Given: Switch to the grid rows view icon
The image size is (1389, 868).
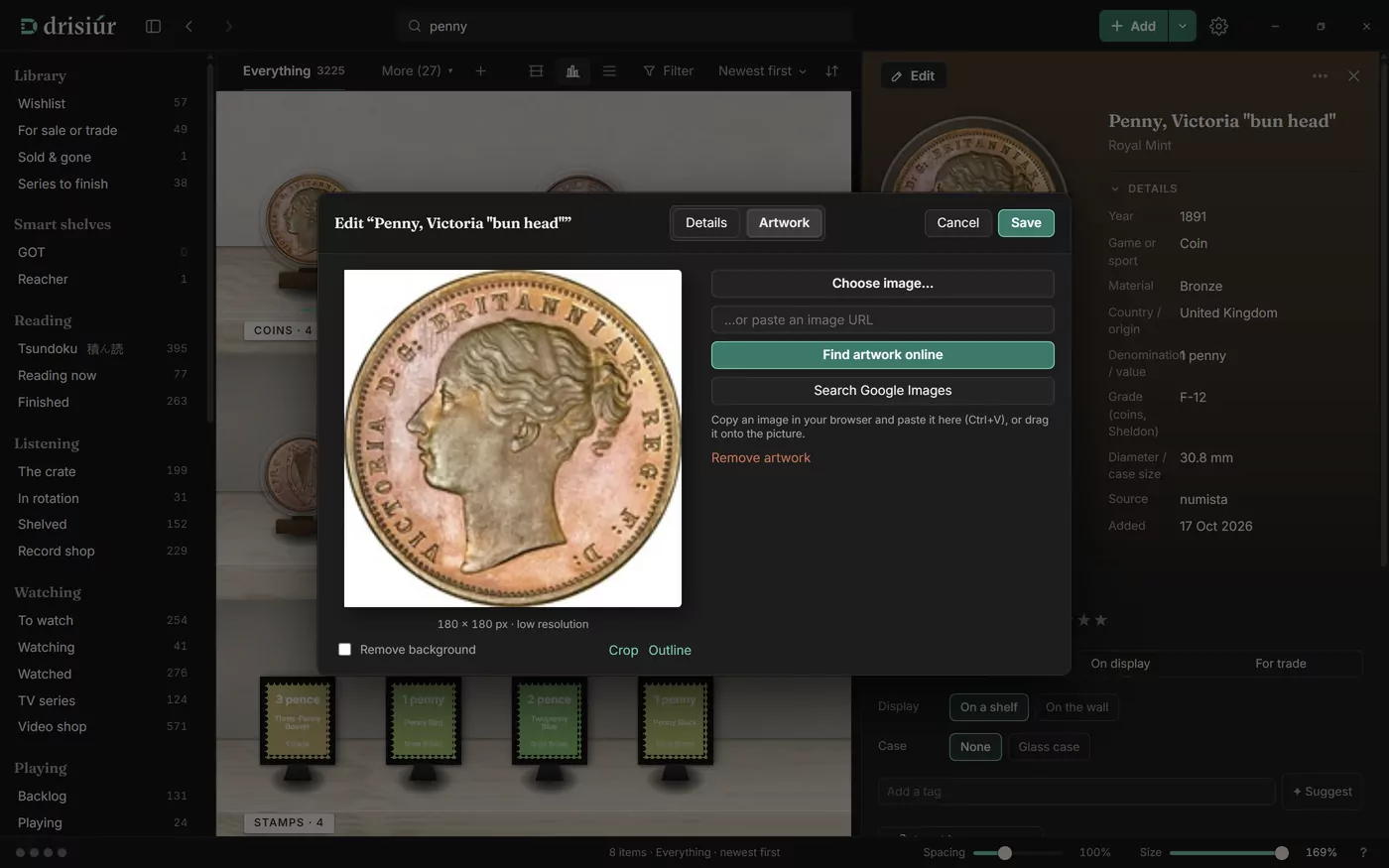Looking at the screenshot, I should pos(536,70).
